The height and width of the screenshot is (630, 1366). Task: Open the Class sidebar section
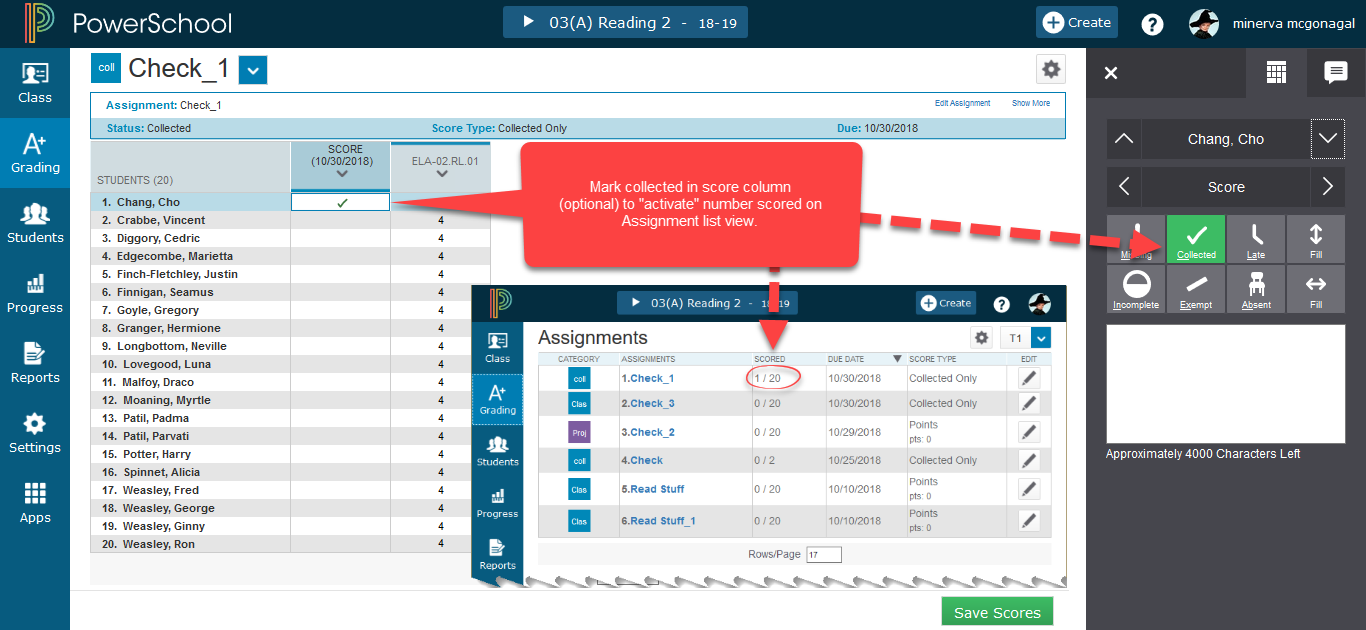35,83
